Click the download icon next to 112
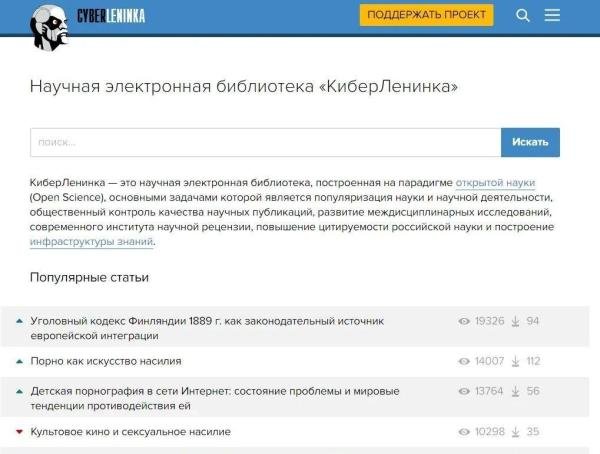This screenshot has height=454, width=600. [515, 361]
